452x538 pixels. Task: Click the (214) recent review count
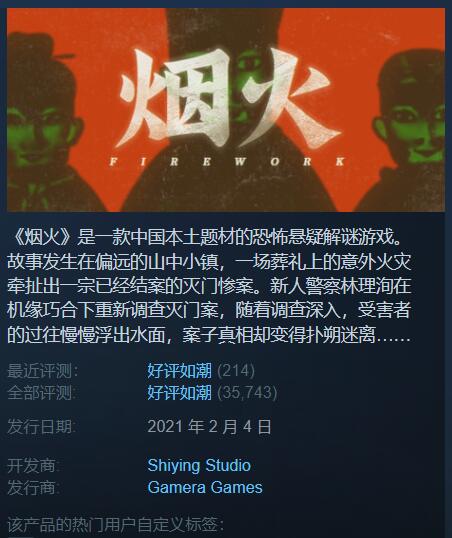click(236, 371)
